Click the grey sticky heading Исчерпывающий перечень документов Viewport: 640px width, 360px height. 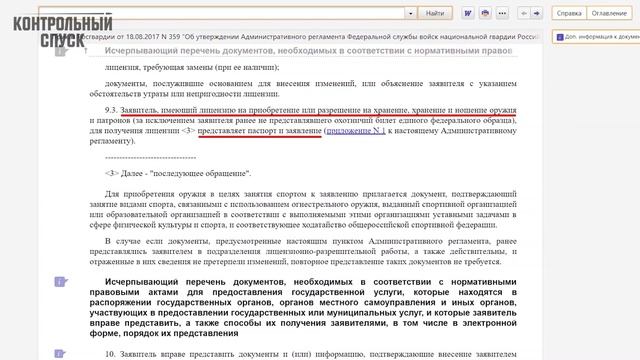(x=308, y=51)
